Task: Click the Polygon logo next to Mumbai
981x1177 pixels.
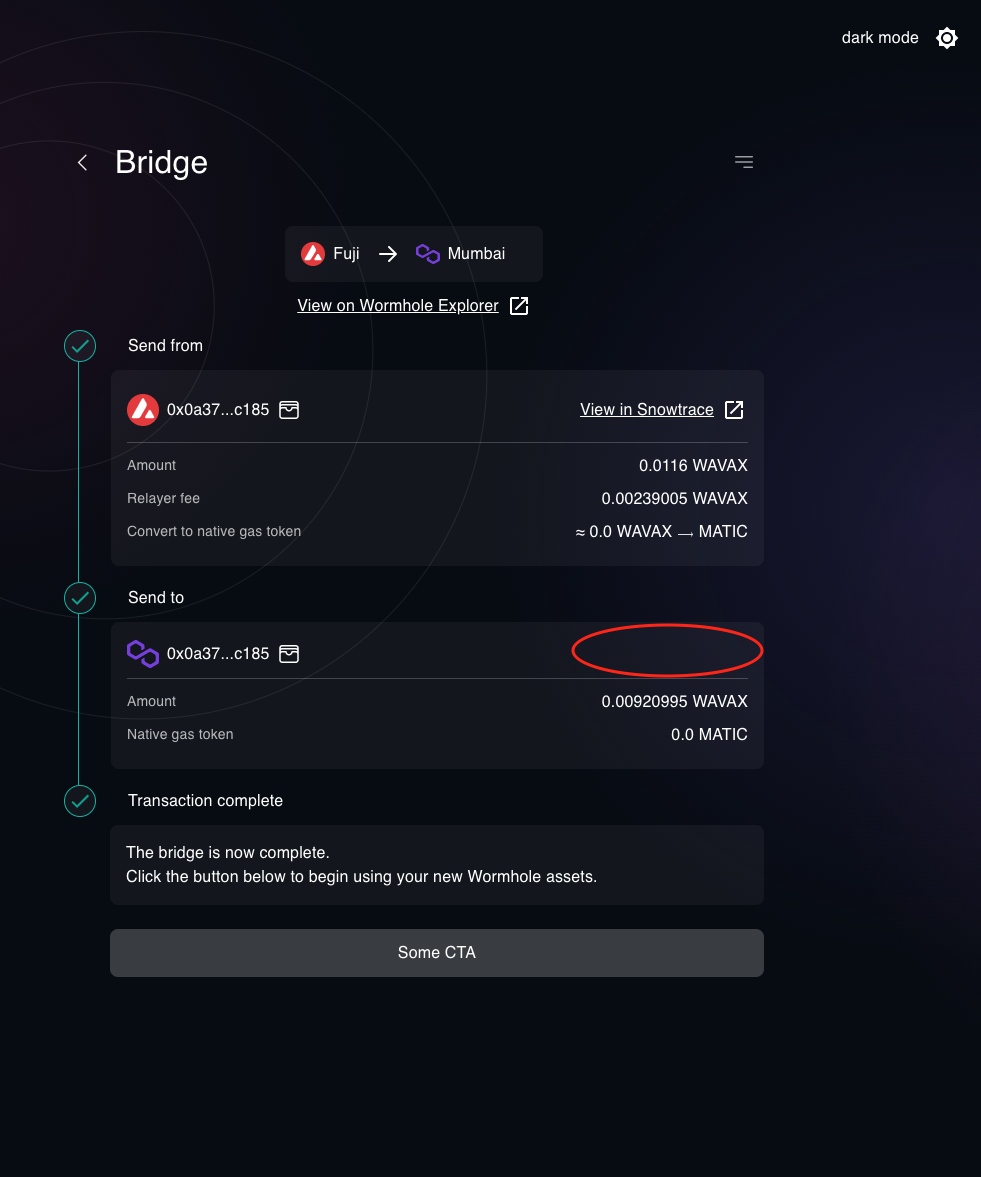Action: pos(427,253)
